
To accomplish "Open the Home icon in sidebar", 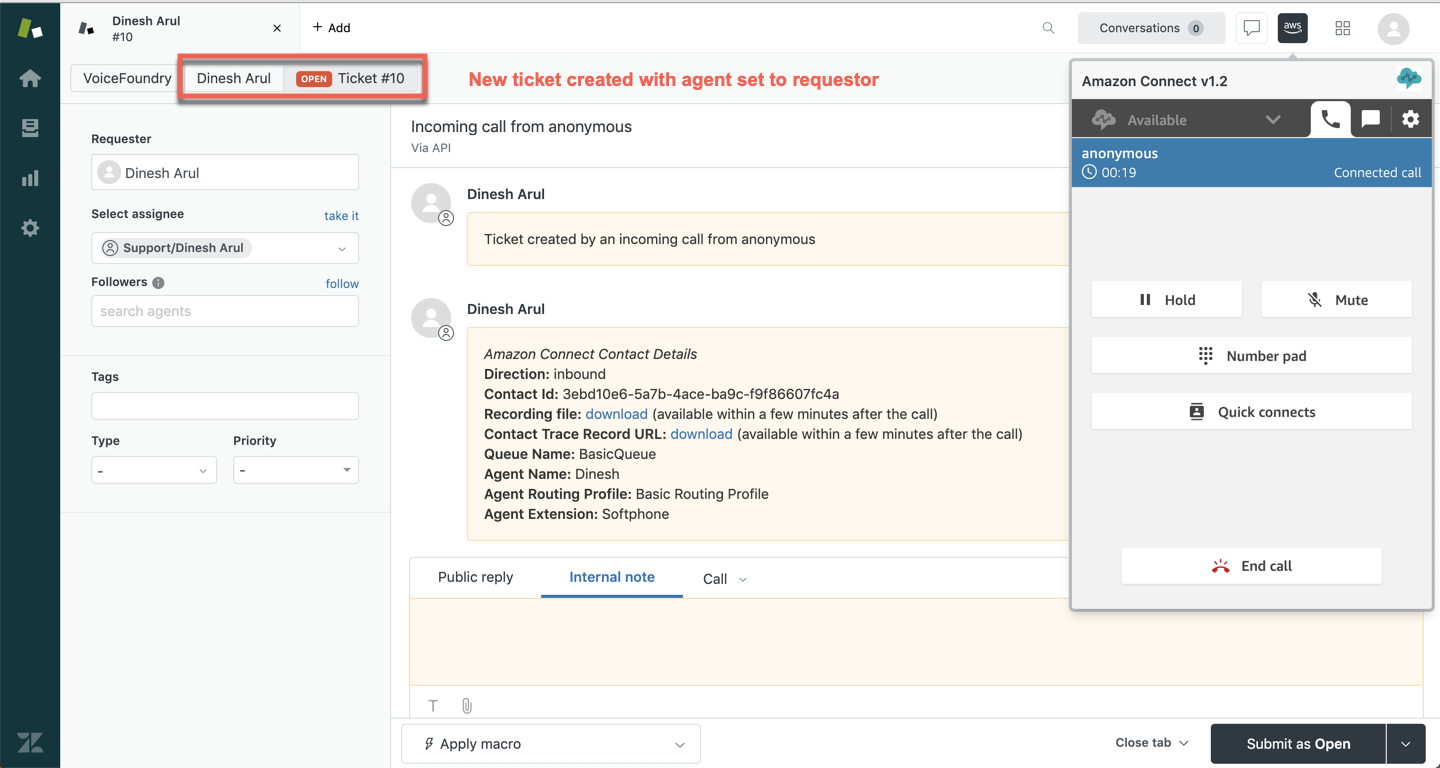I will [30, 78].
